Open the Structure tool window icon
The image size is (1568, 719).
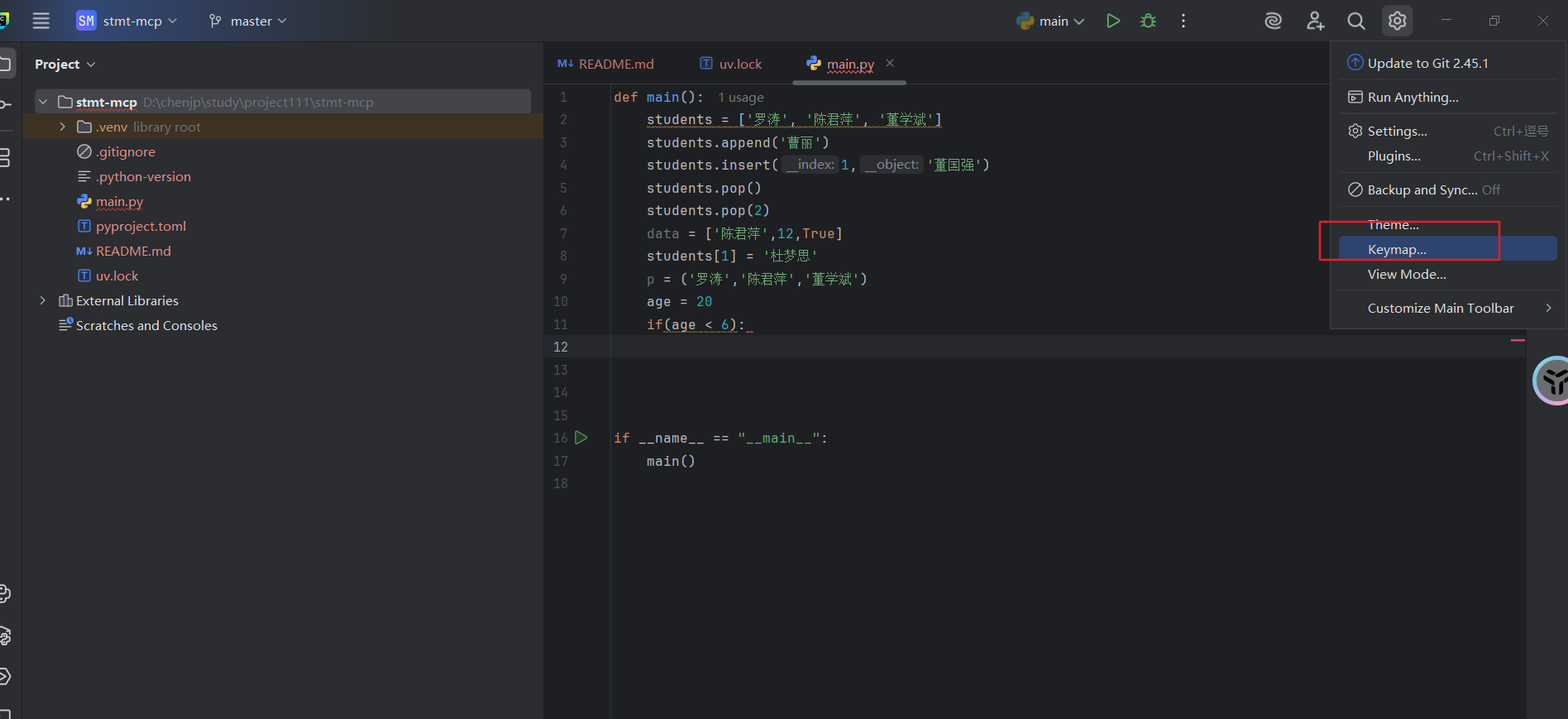(5, 157)
